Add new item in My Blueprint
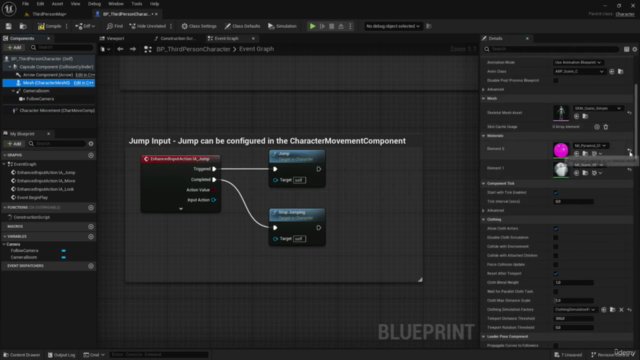Image resolution: width=640 pixels, height=360 pixels. click(x=14, y=144)
